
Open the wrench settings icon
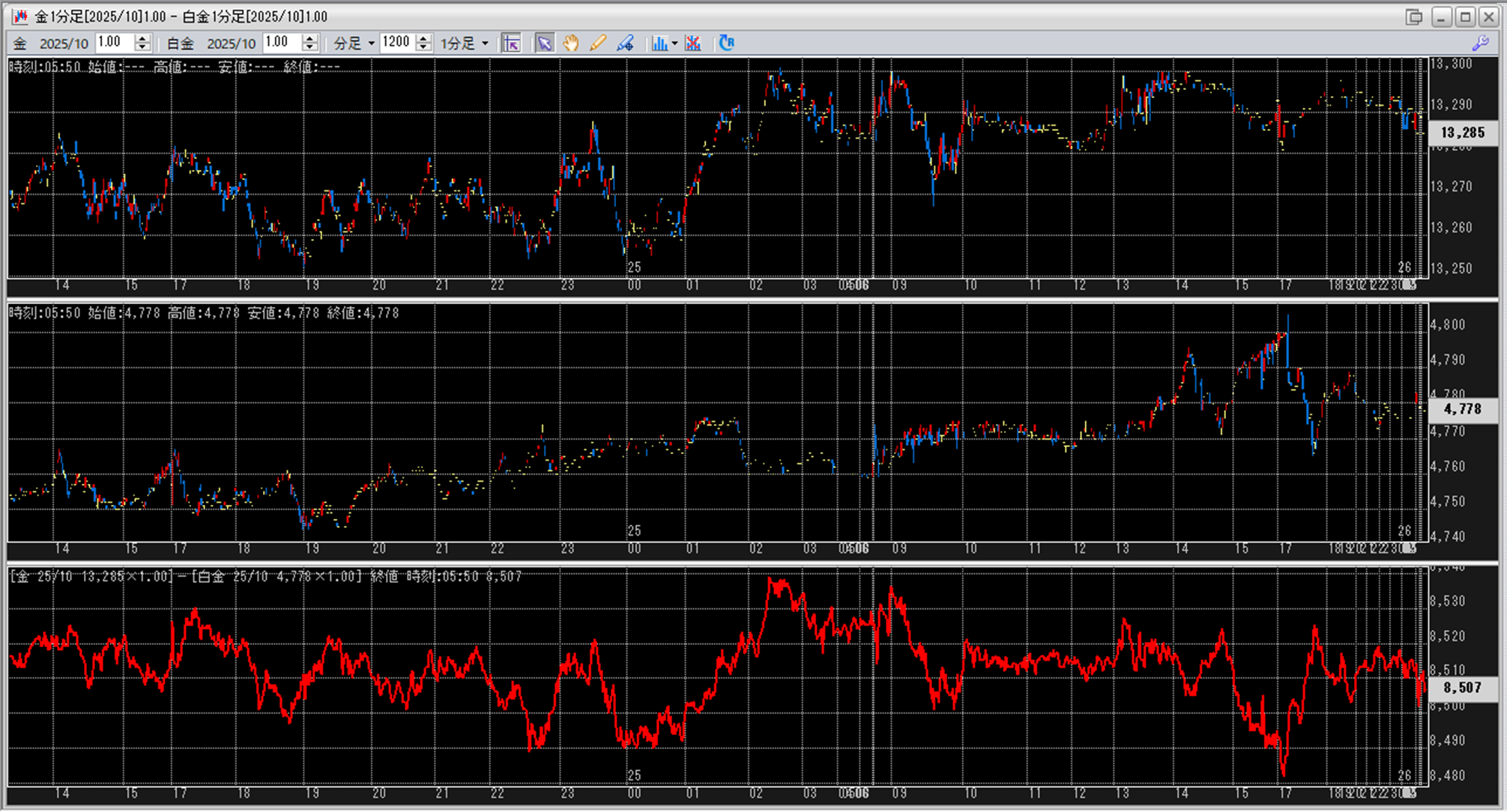tap(1480, 43)
